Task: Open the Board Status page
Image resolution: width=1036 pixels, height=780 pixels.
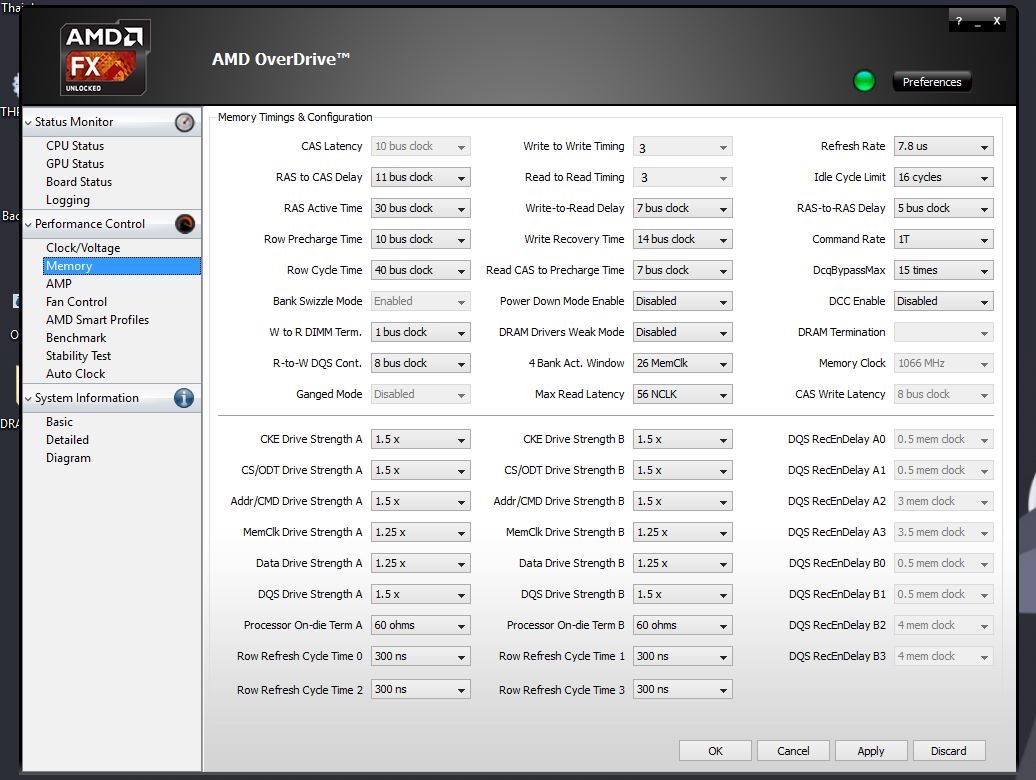Action: 79,182
